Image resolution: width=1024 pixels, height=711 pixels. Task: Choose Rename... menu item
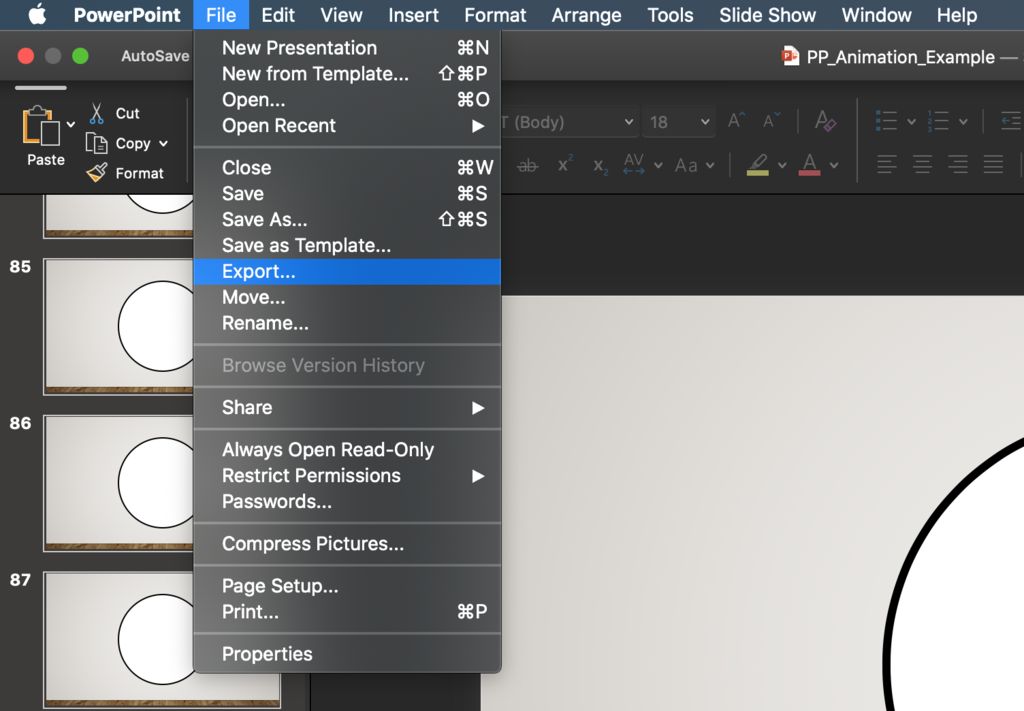(x=347, y=323)
